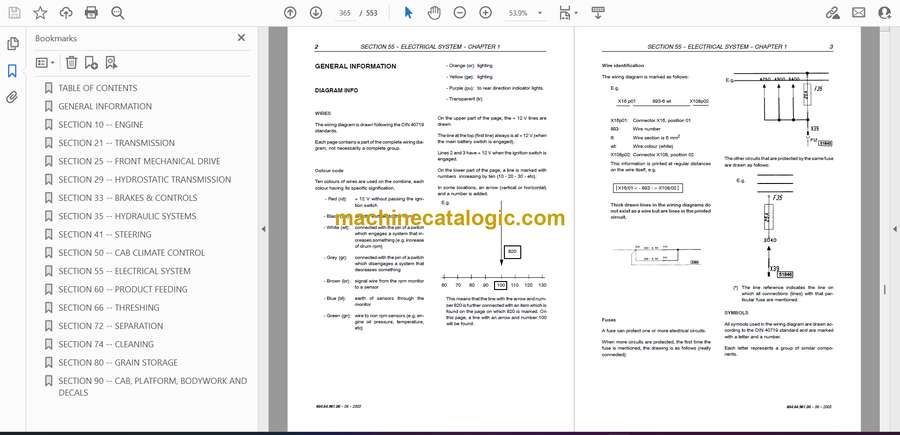Zoom in with plus button

coord(486,13)
